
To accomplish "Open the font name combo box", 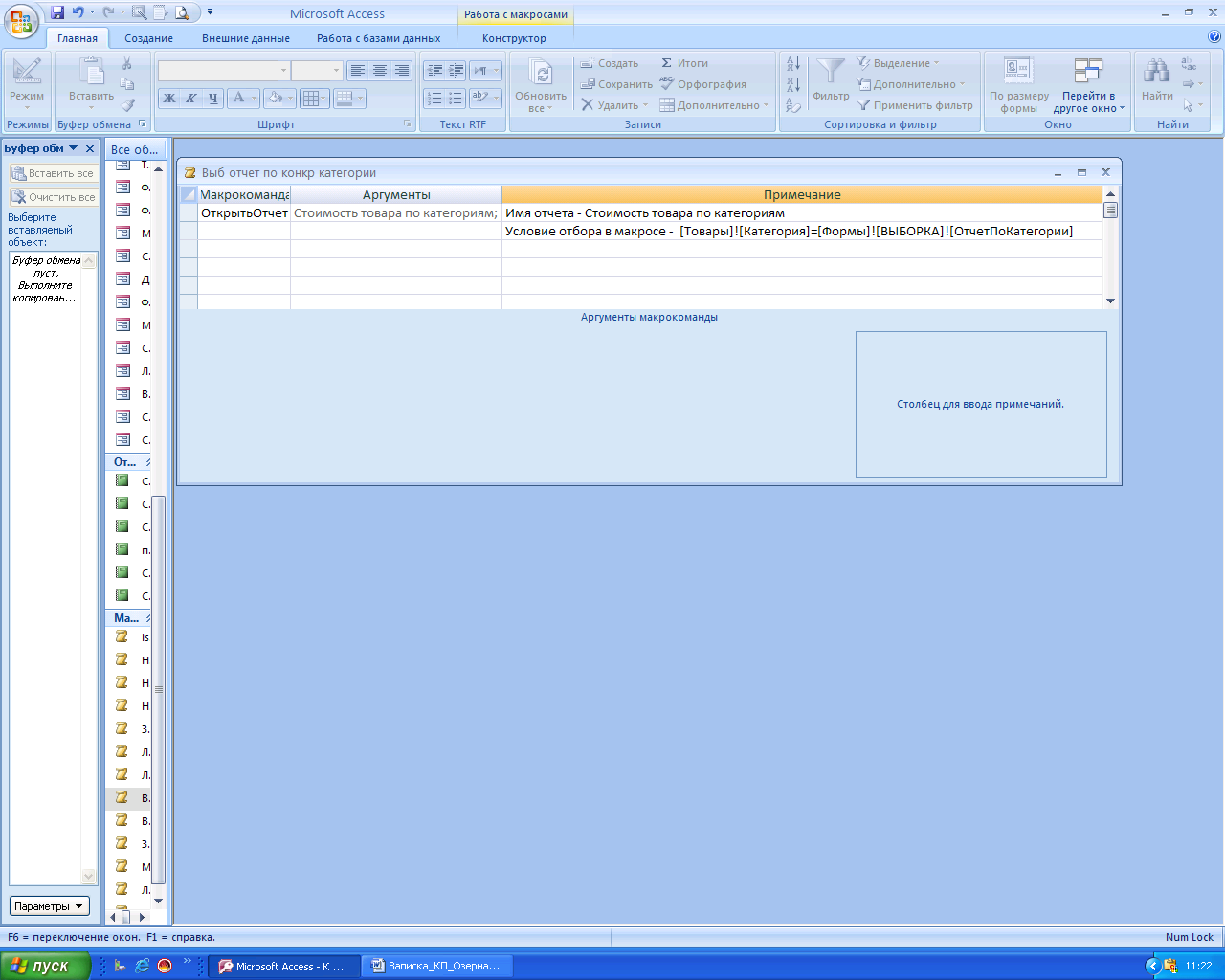I will [224, 70].
